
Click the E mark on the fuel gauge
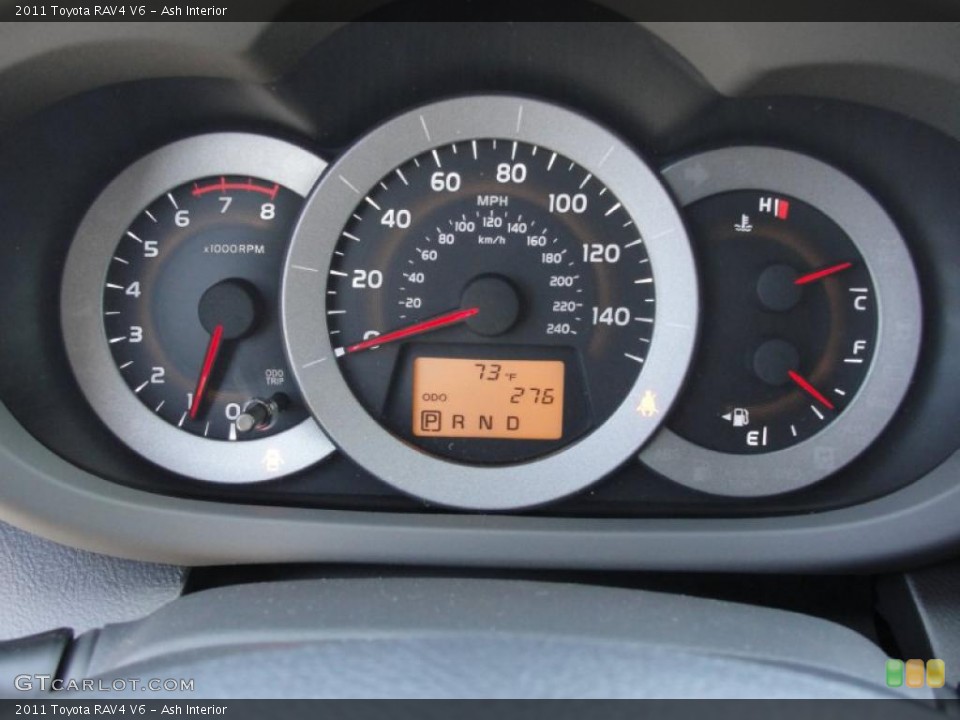[x=752, y=437]
